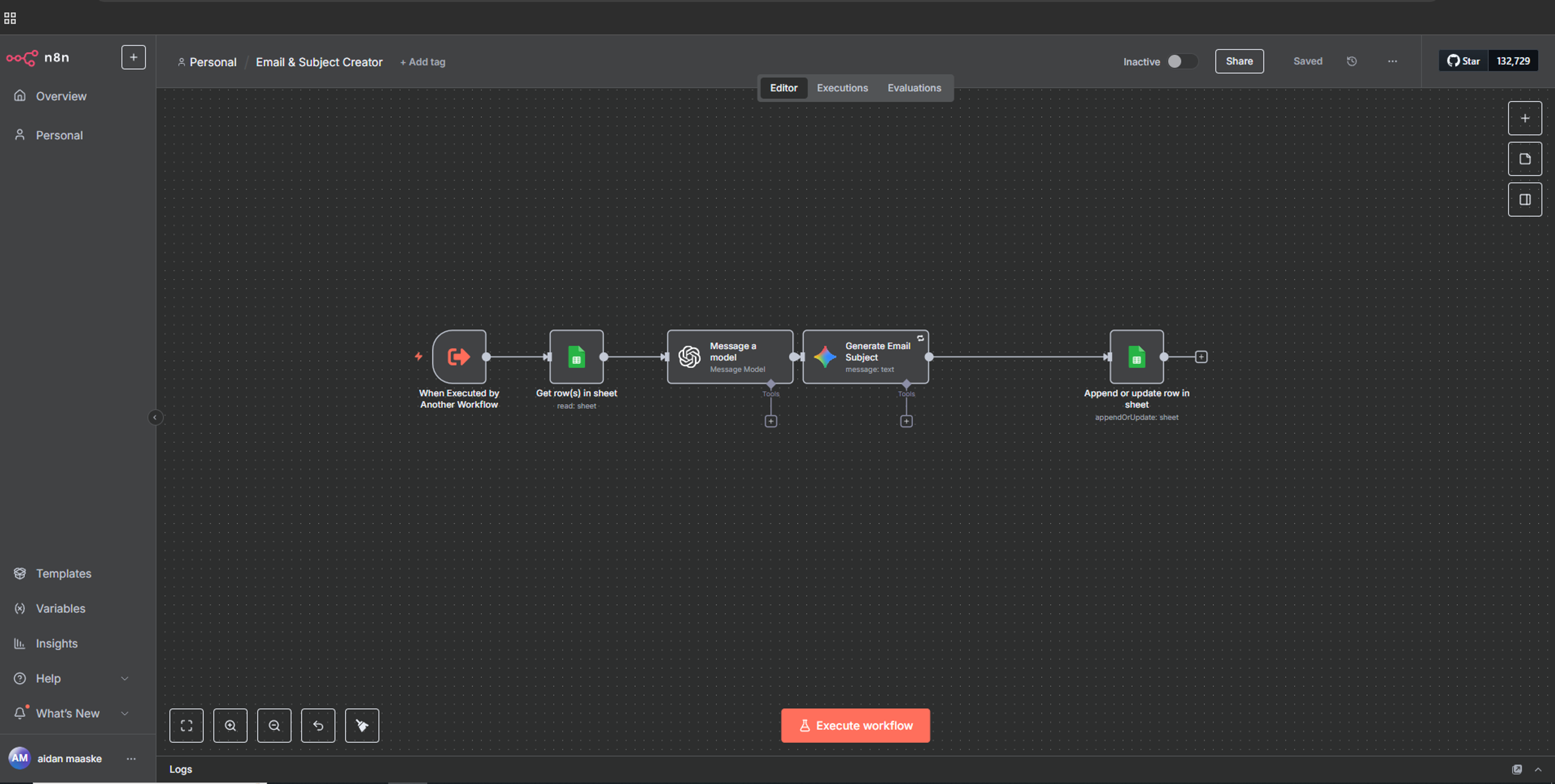Select the Message a model OpenAI node
The height and width of the screenshot is (784, 1555).
(730, 357)
